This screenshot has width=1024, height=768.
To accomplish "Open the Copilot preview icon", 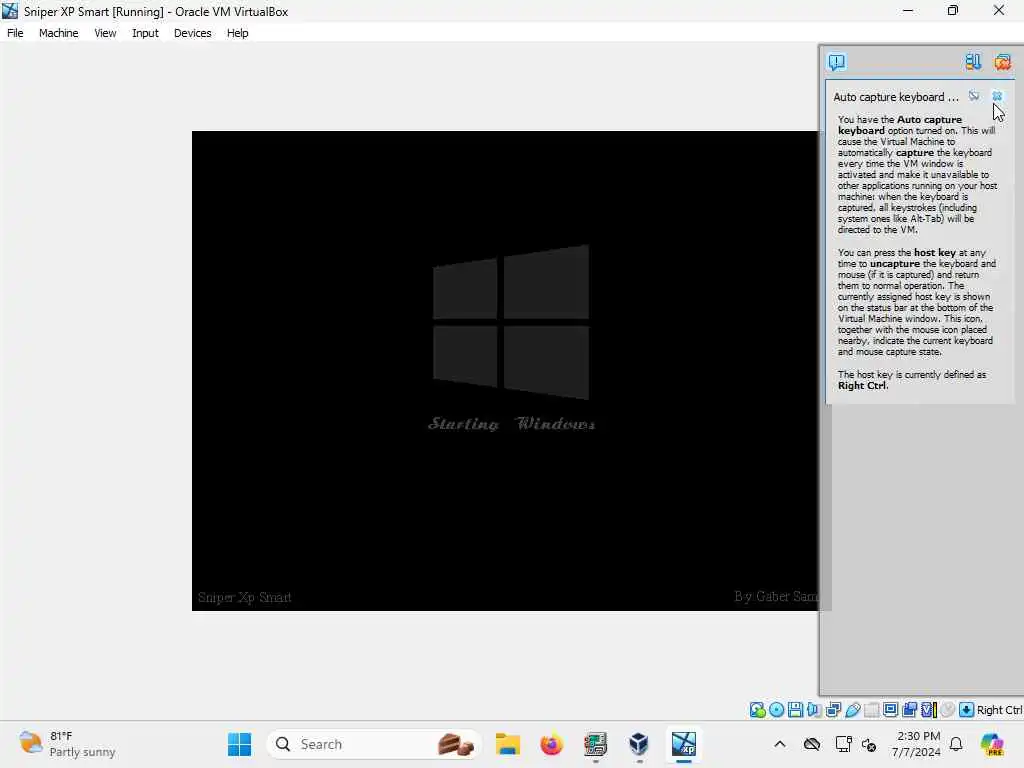I will 992,744.
